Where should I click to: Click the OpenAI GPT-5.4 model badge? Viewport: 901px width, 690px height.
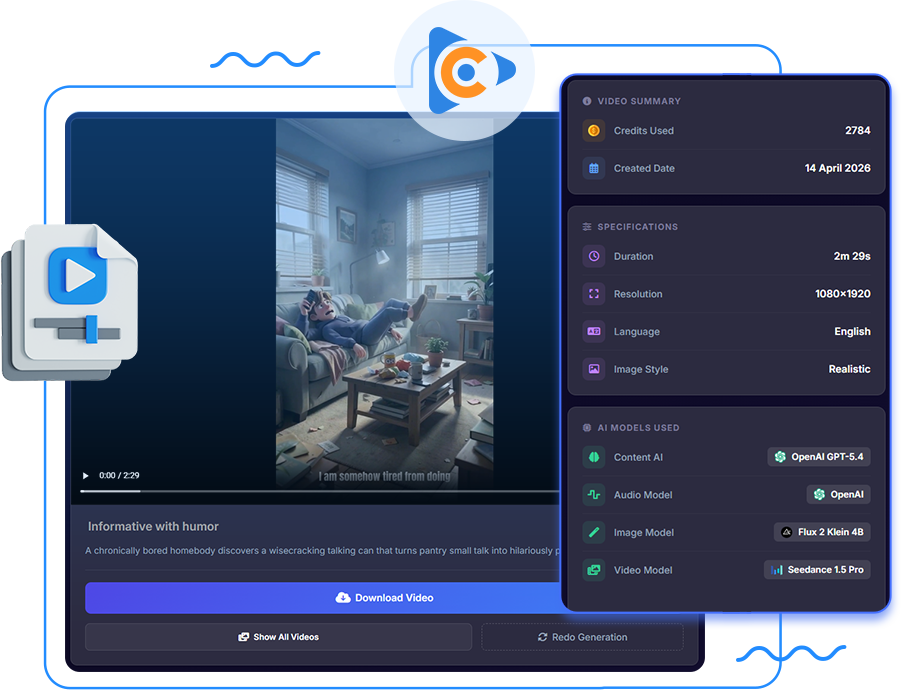[818, 457]
